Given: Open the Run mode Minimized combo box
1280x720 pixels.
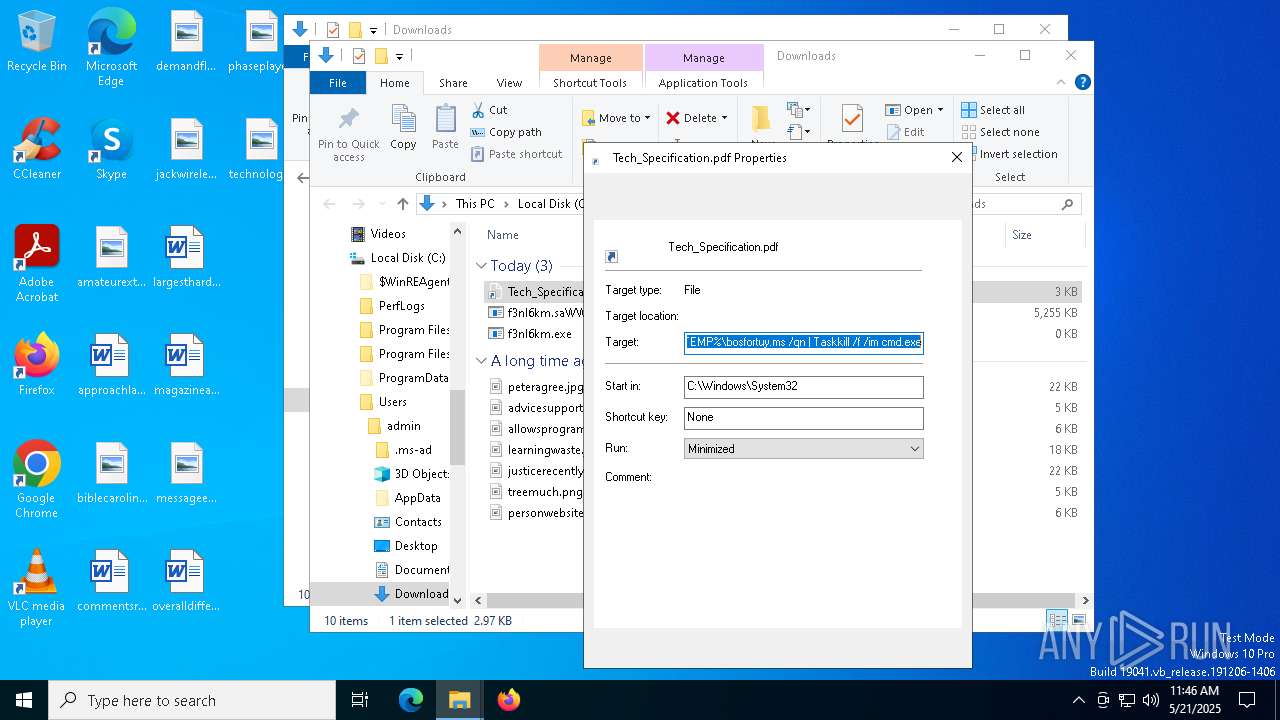Looking at the screenshot, I should click(804, 449).
